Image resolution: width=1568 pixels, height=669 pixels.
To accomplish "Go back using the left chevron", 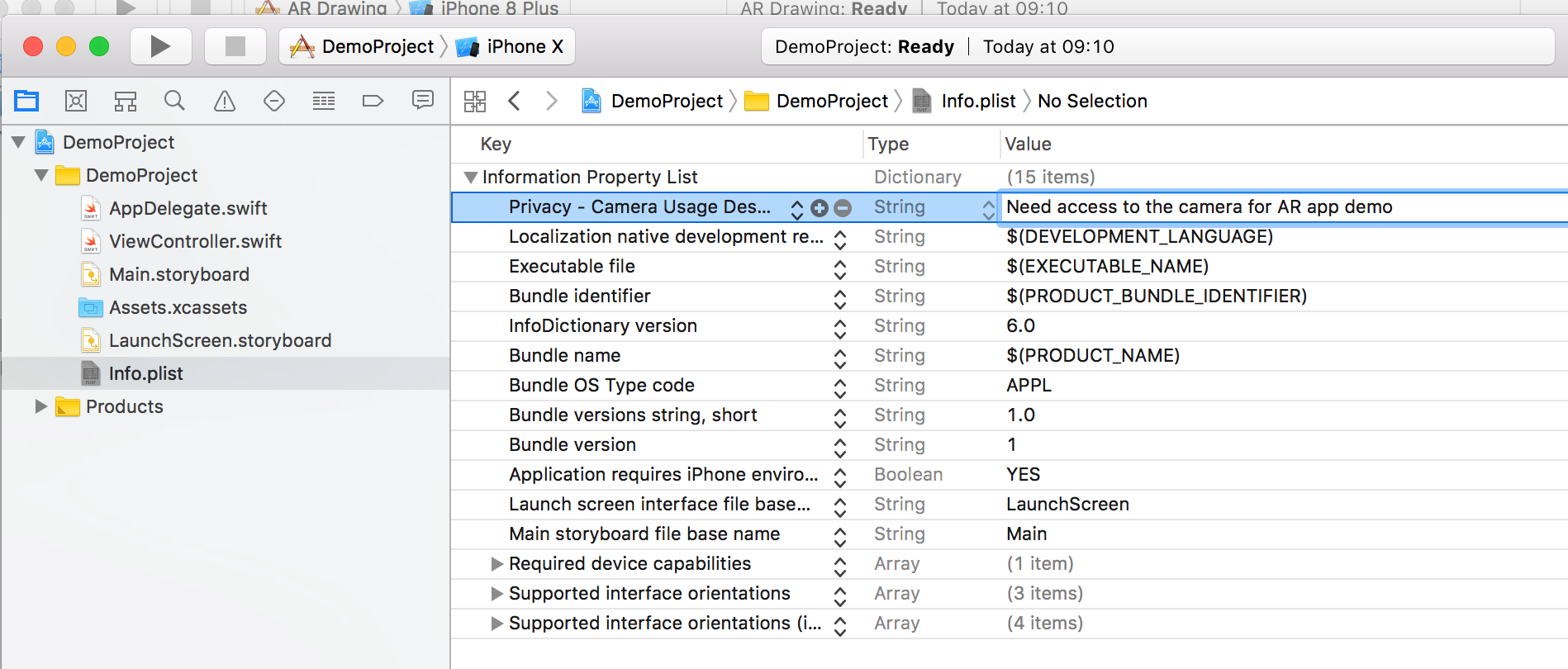I will coord(514,101).
